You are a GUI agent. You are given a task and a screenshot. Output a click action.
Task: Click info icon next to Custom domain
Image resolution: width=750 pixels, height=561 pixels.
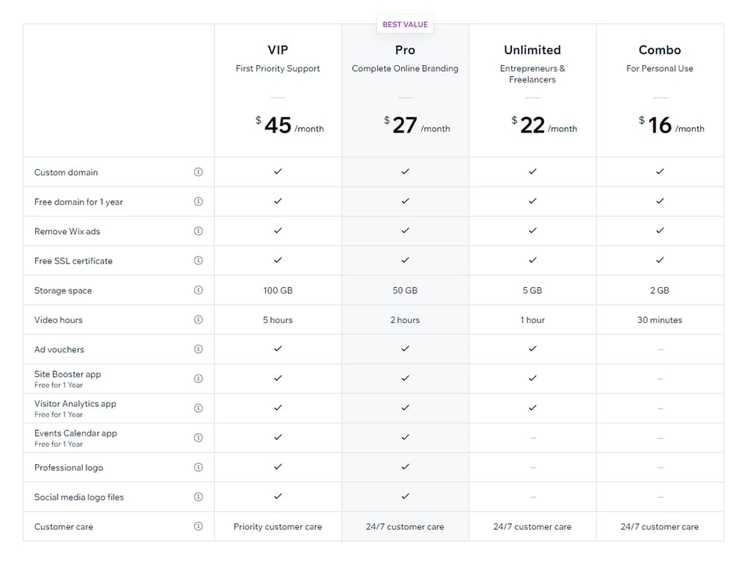click(x=198, y=172)
